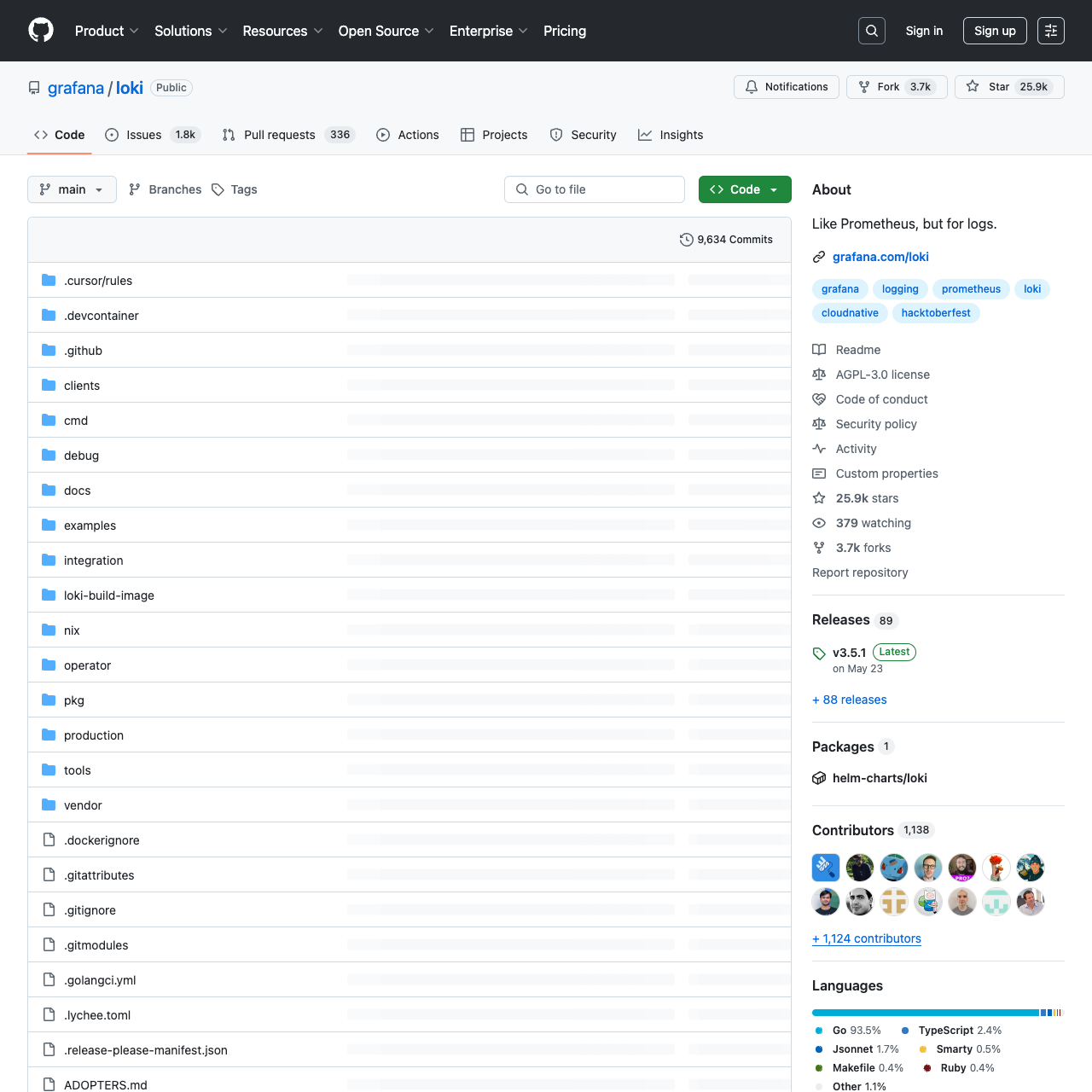This screenshot has height=1092, width=1092.
Task: Click the fork icon beside 3.7k forks
Action: click(x=819, y=548)
